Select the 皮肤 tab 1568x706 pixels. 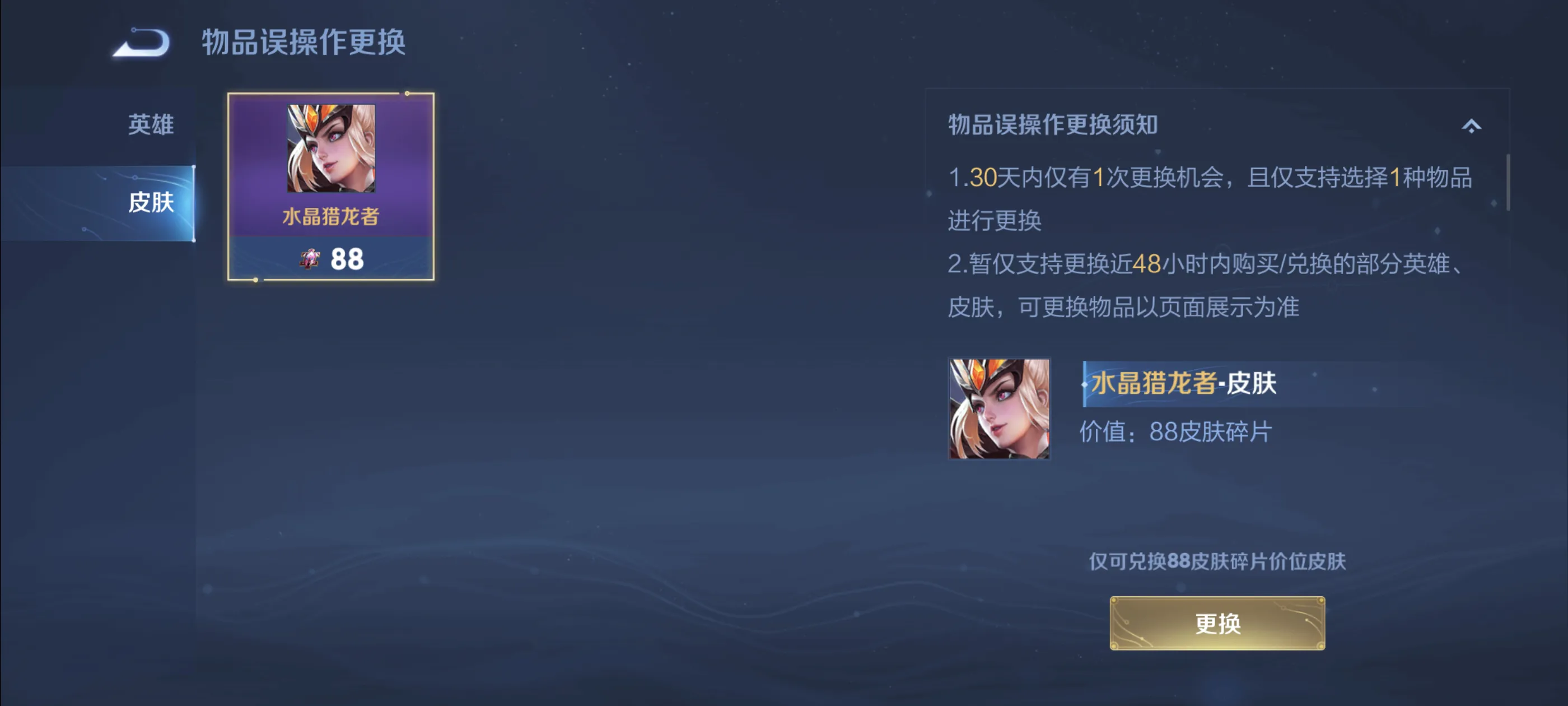tap(98, 203)
